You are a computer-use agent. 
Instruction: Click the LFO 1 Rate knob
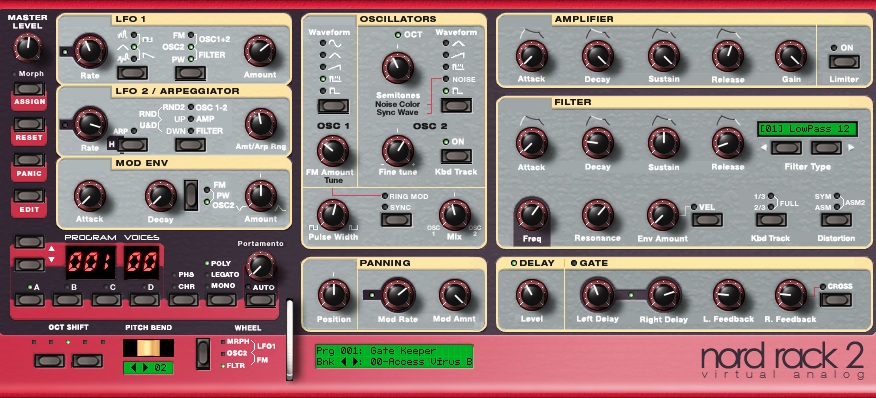coord(90,51)
